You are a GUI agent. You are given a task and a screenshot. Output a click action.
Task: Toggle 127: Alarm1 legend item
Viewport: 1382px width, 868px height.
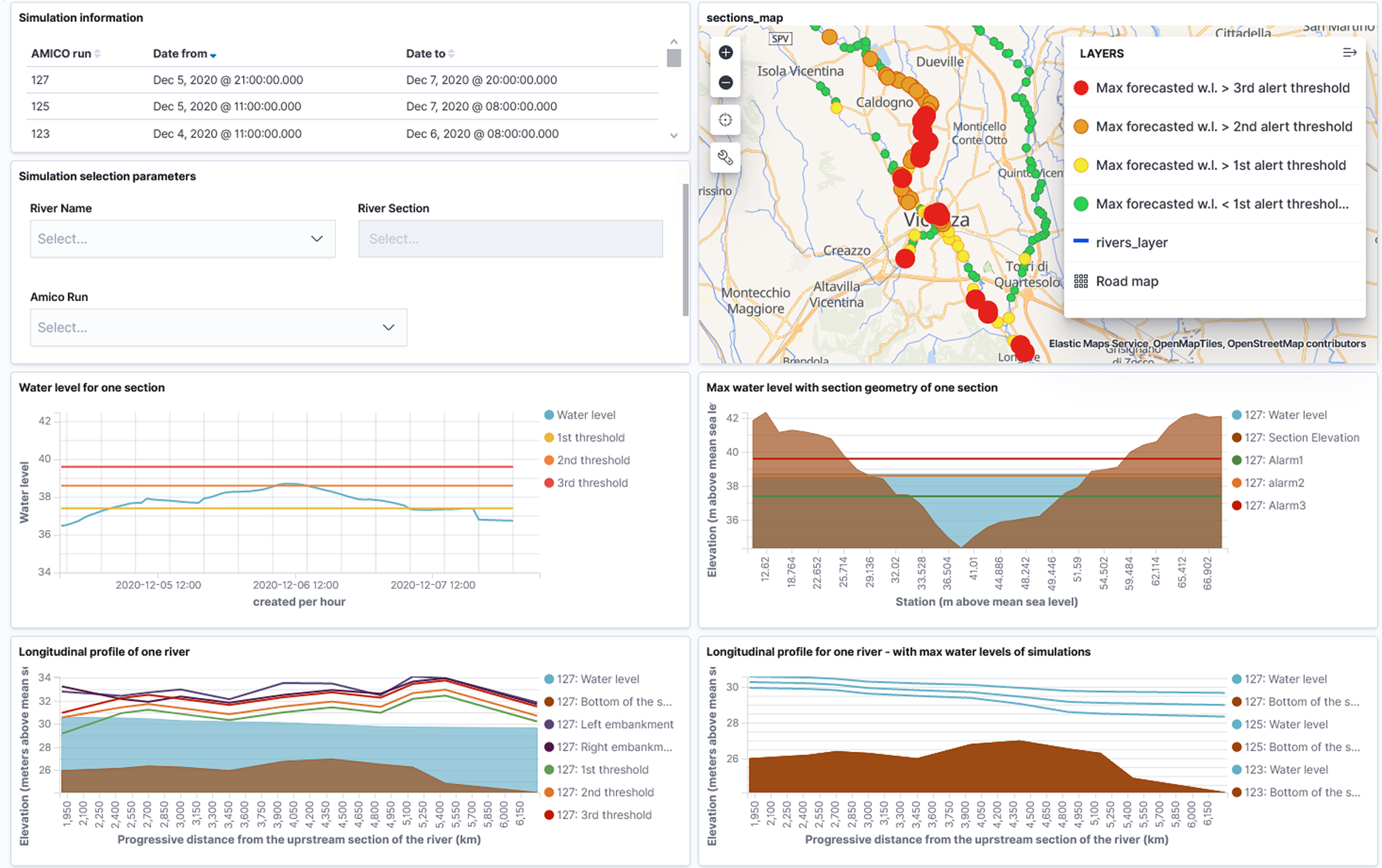point(1267,461)
